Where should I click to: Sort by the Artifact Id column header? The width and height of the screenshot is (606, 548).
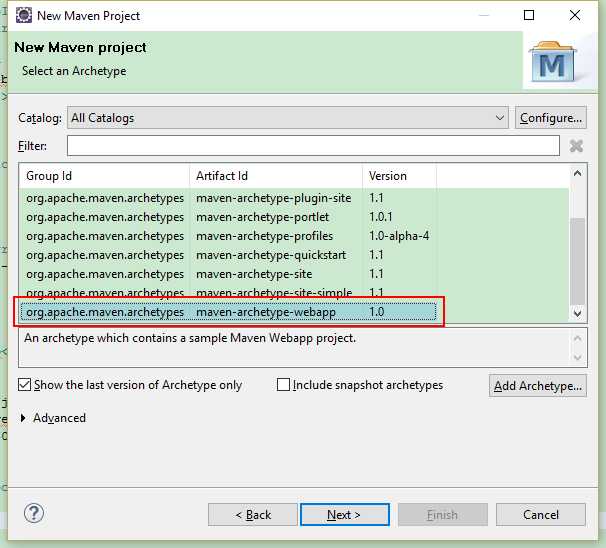[x=276, y=176]
